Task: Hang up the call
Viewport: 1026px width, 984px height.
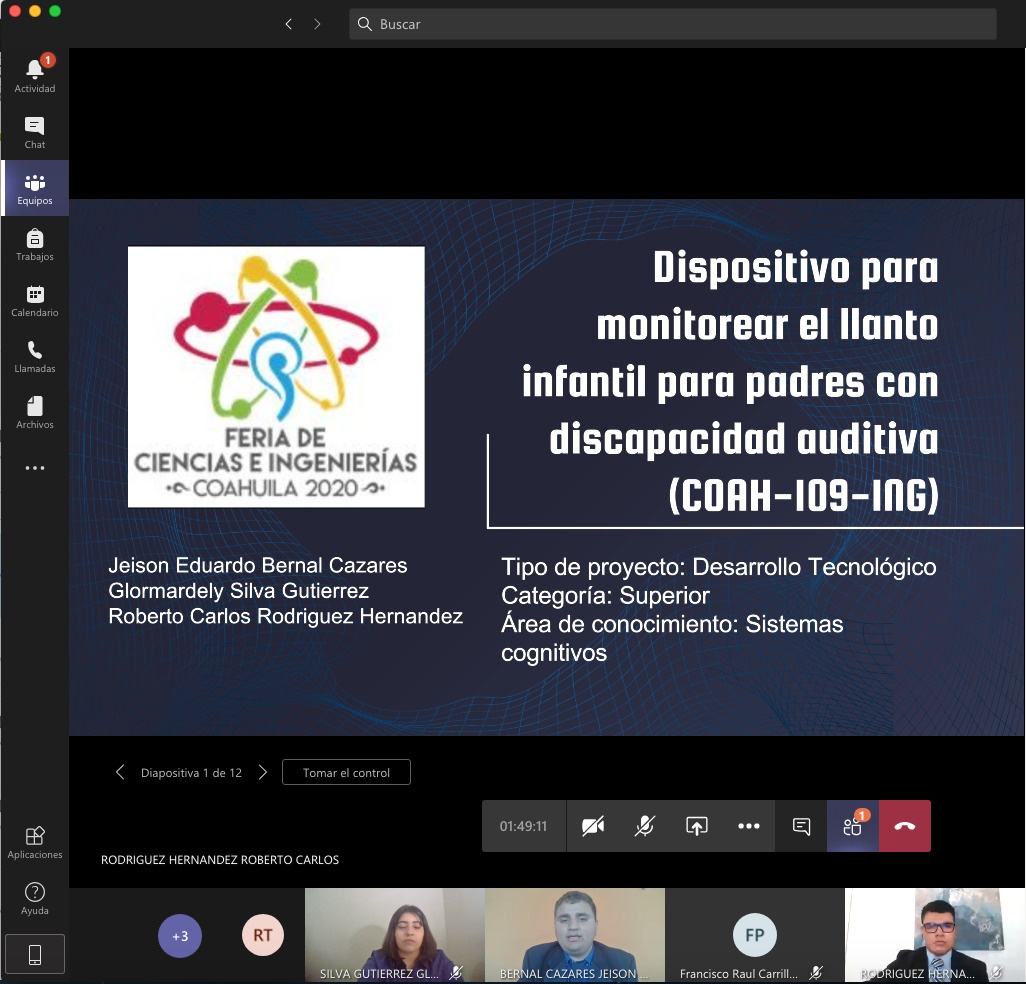Action: coord(905,826)
